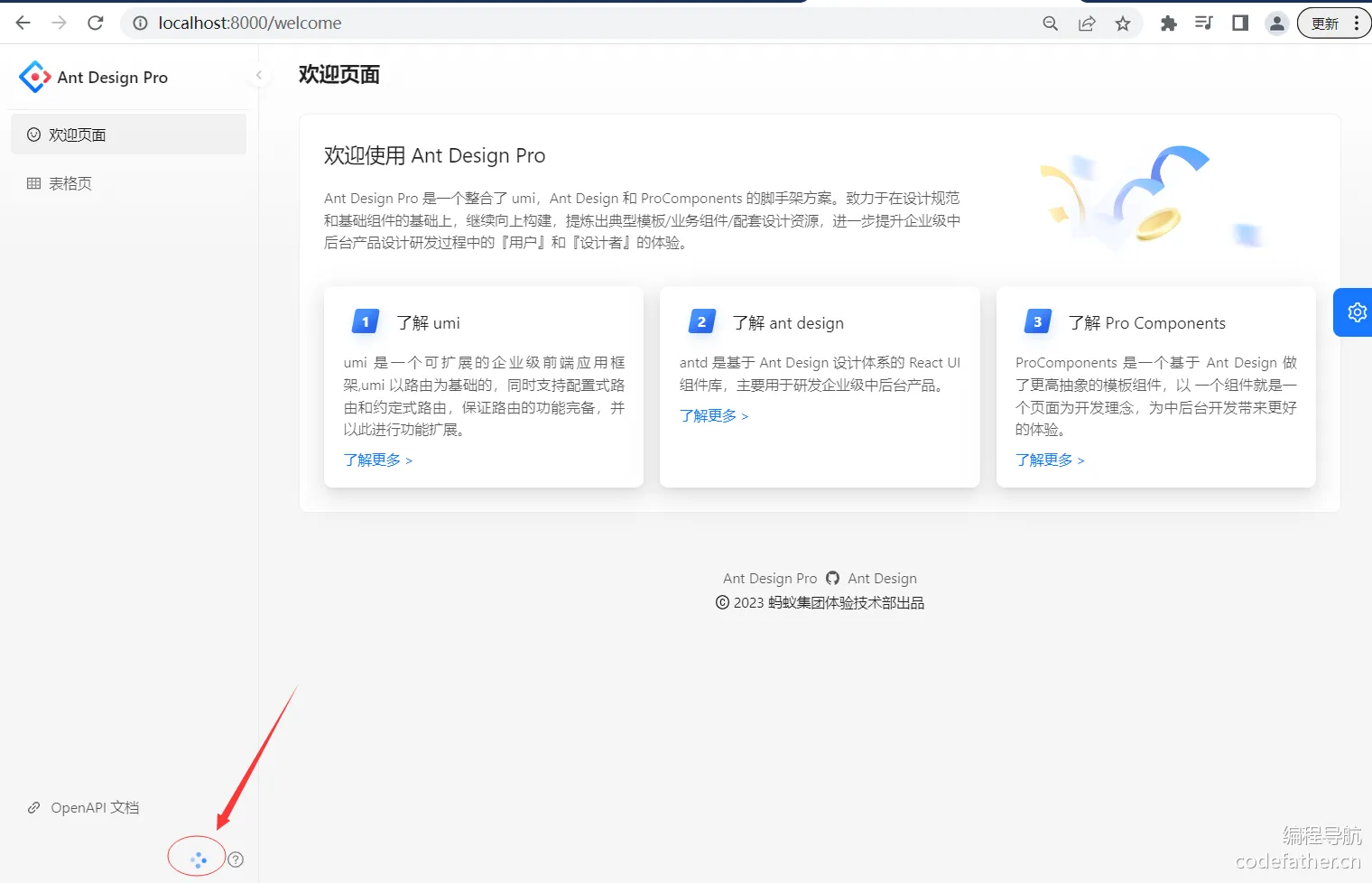Share this page via the share icon
This screenshot has width=1372, height=883.
point(1087,23)
